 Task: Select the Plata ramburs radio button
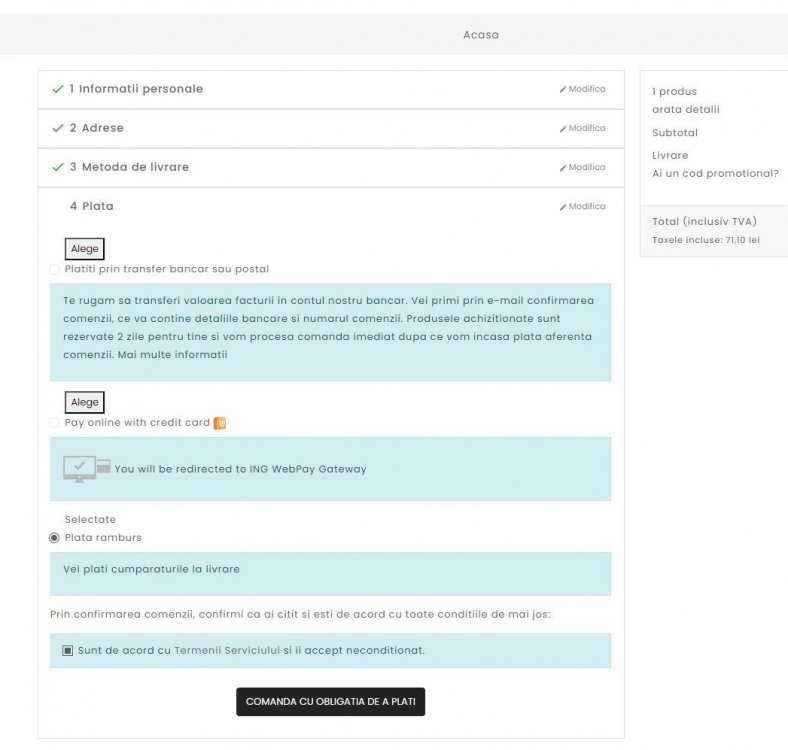coord(54,538)
